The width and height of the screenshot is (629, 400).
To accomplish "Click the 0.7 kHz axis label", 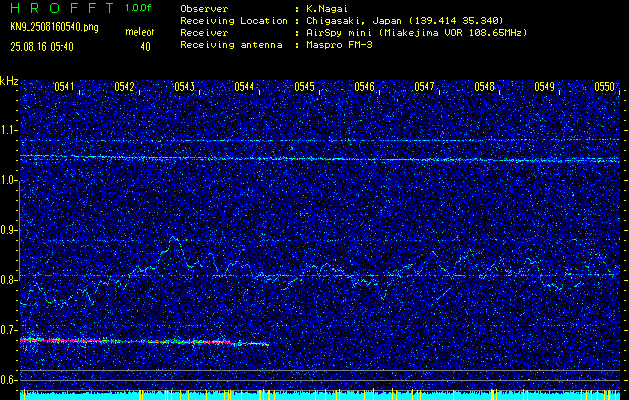I will [x=9, y=330].
